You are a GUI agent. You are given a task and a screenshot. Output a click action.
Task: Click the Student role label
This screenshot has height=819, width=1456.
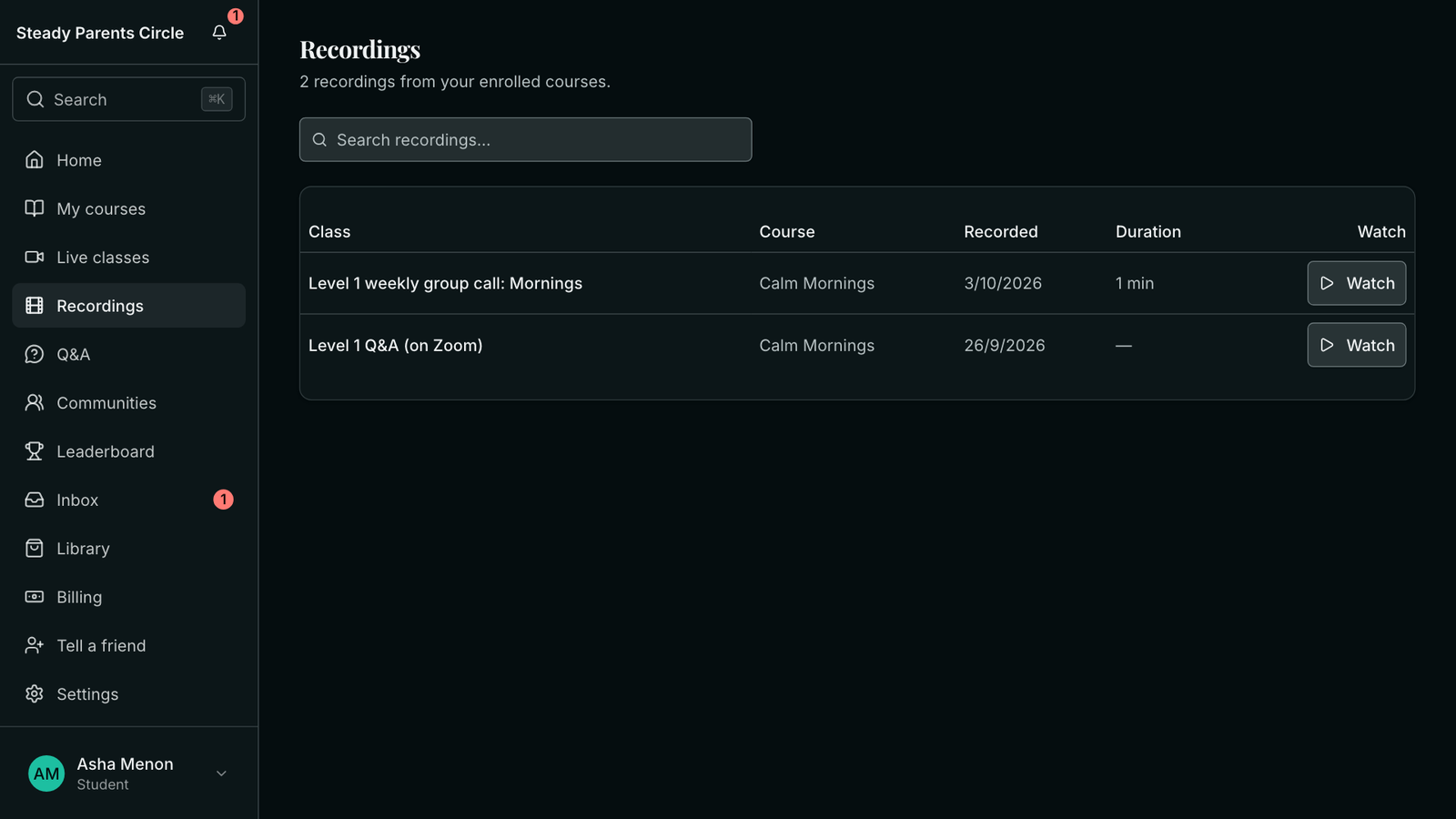pos(103,784)
